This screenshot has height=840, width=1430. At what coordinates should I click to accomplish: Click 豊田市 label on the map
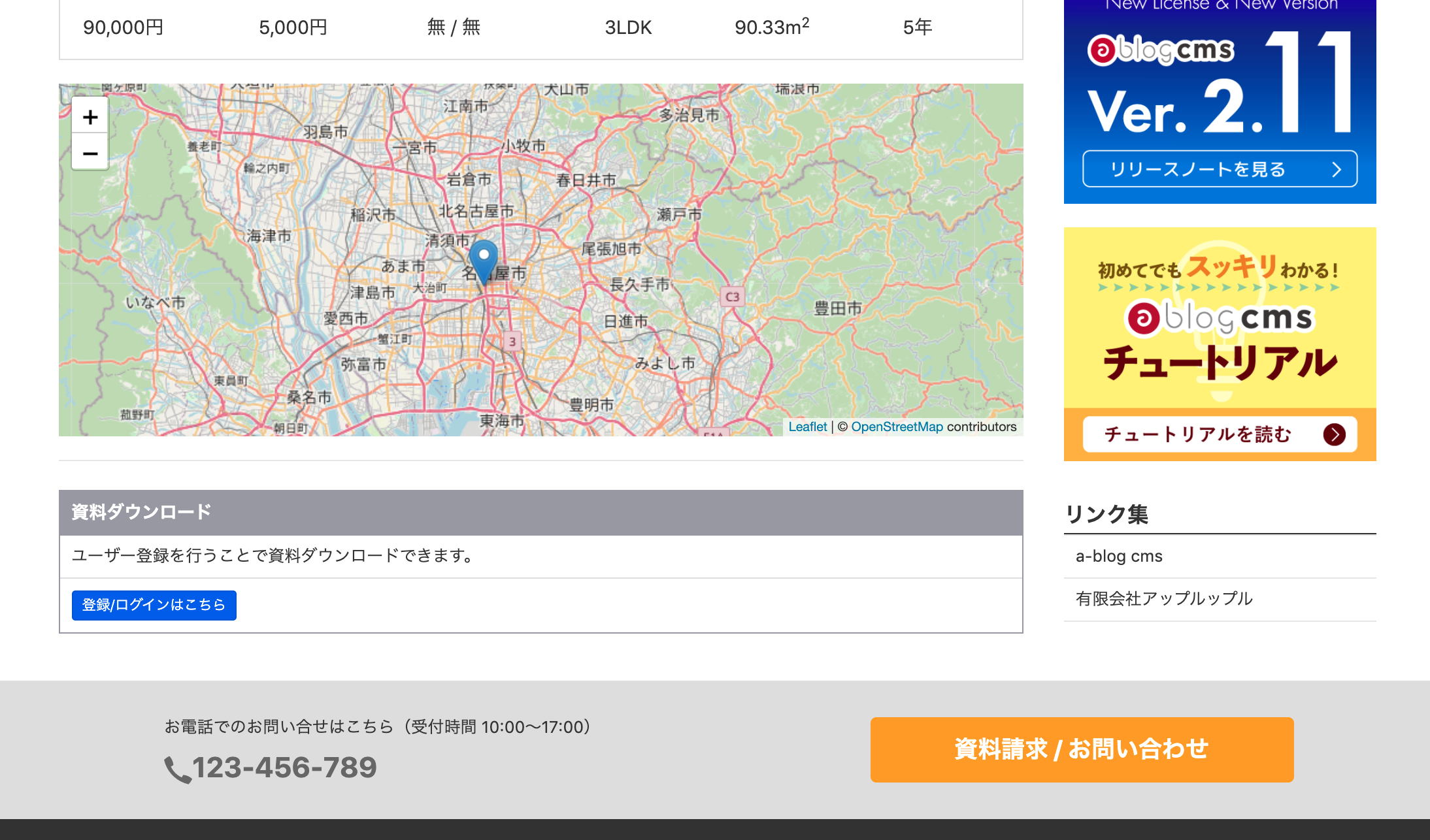click(838, 308)
